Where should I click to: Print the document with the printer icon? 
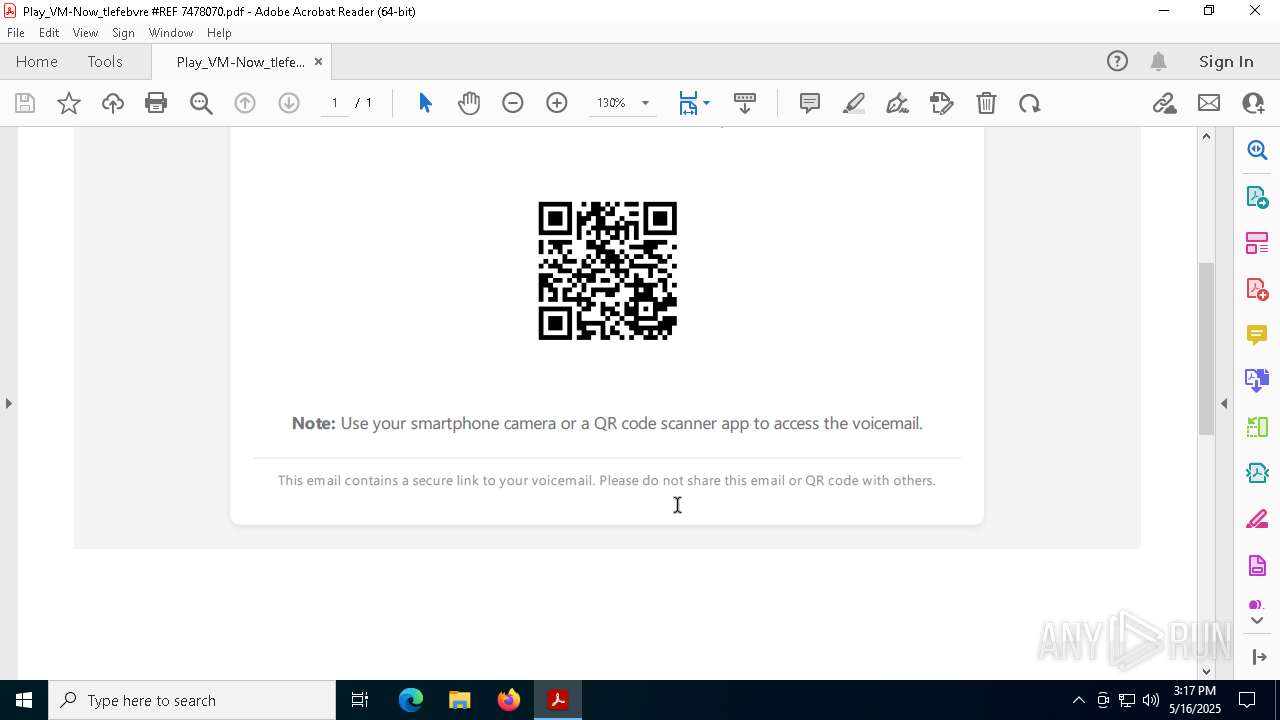pos(156,103)
